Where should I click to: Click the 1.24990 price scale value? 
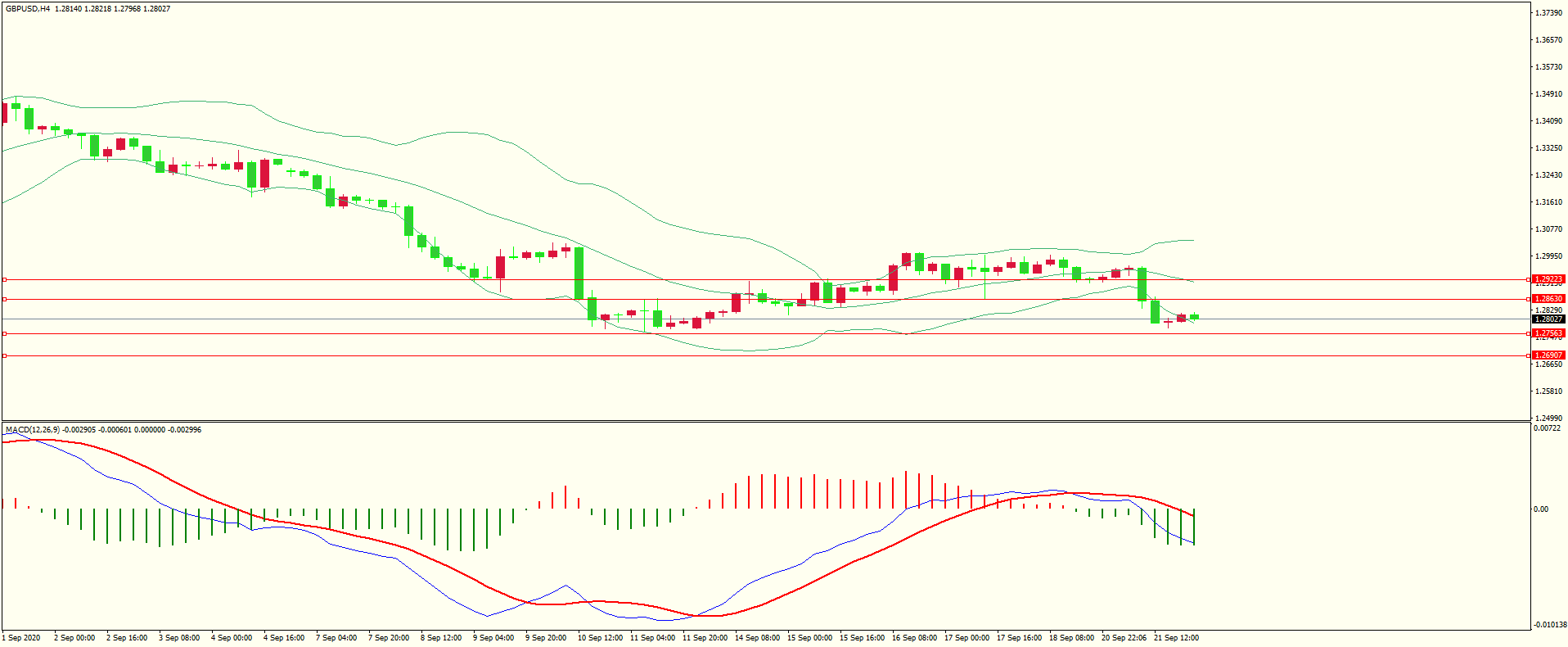1548,419
